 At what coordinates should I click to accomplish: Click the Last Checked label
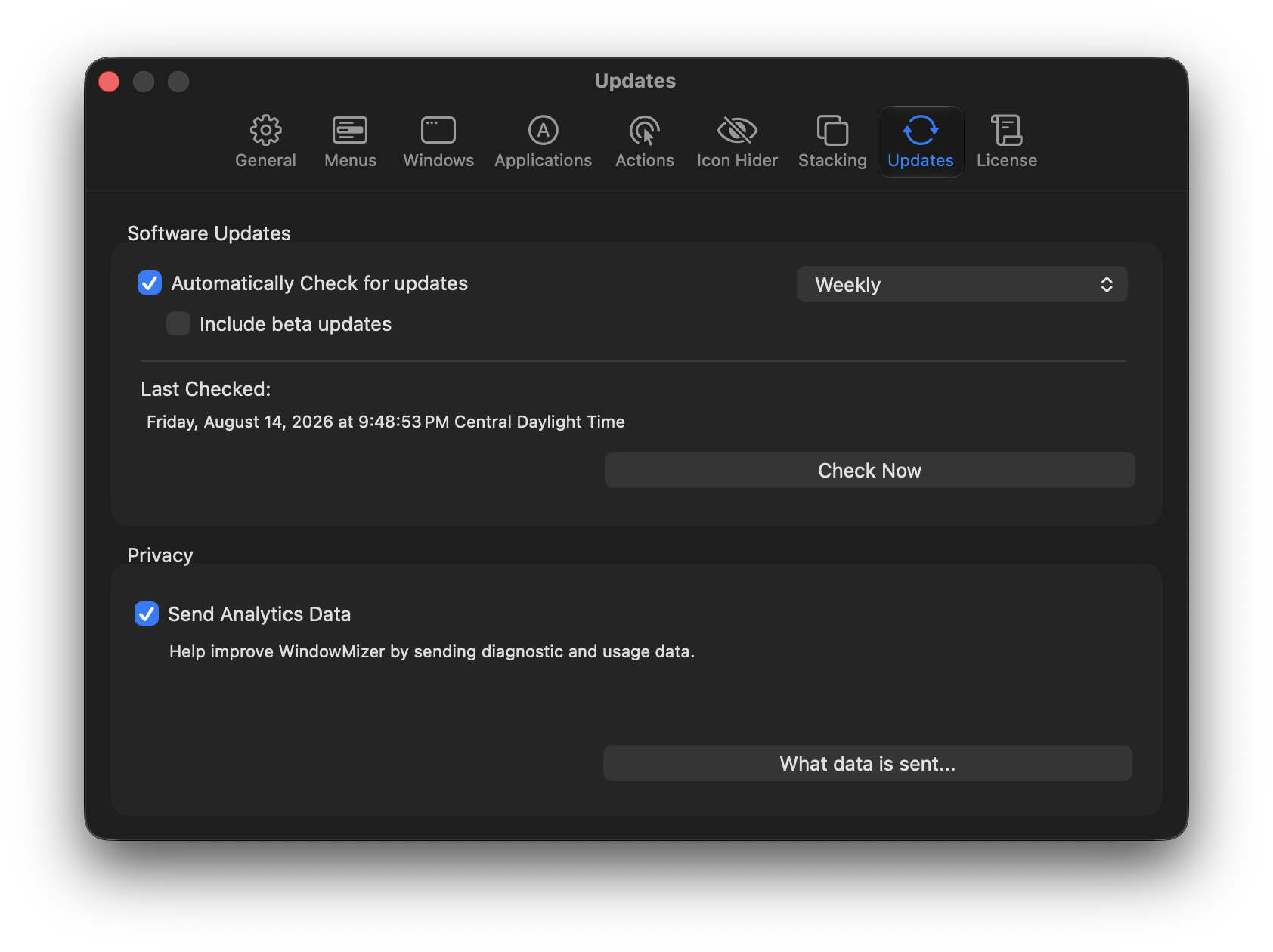206,388
